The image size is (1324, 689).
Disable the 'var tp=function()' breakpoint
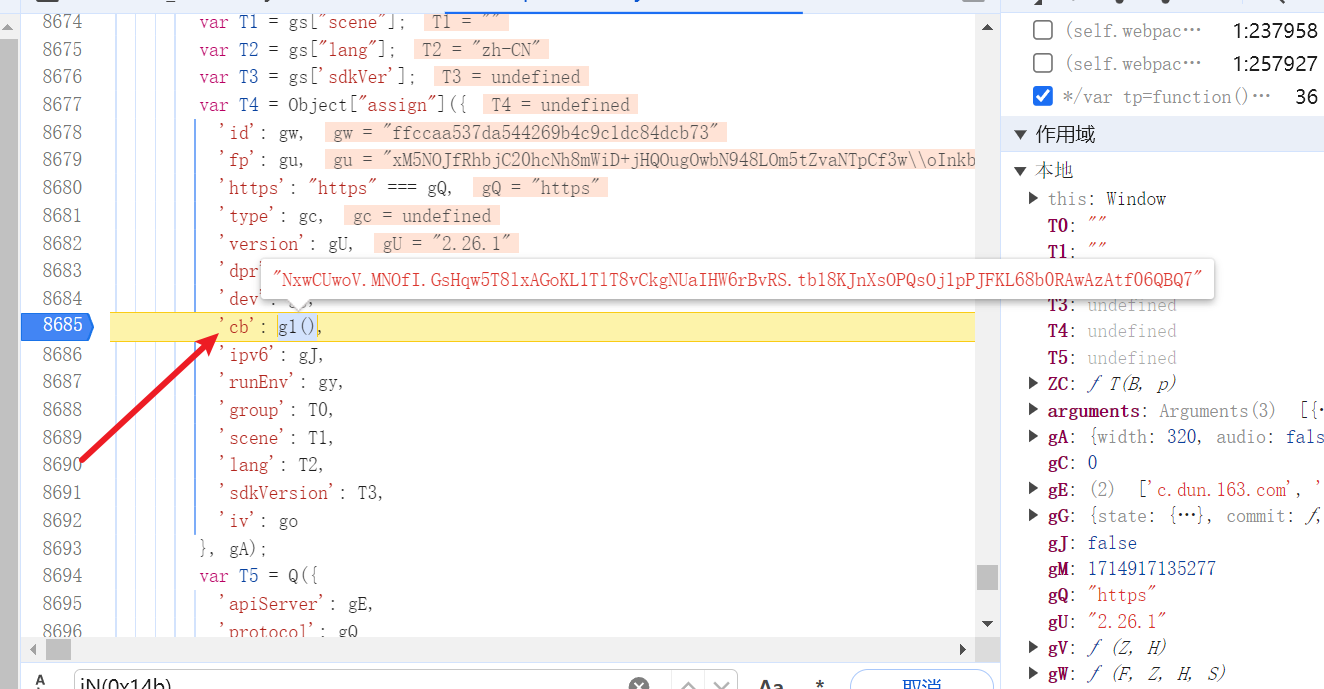(1043, 96)
